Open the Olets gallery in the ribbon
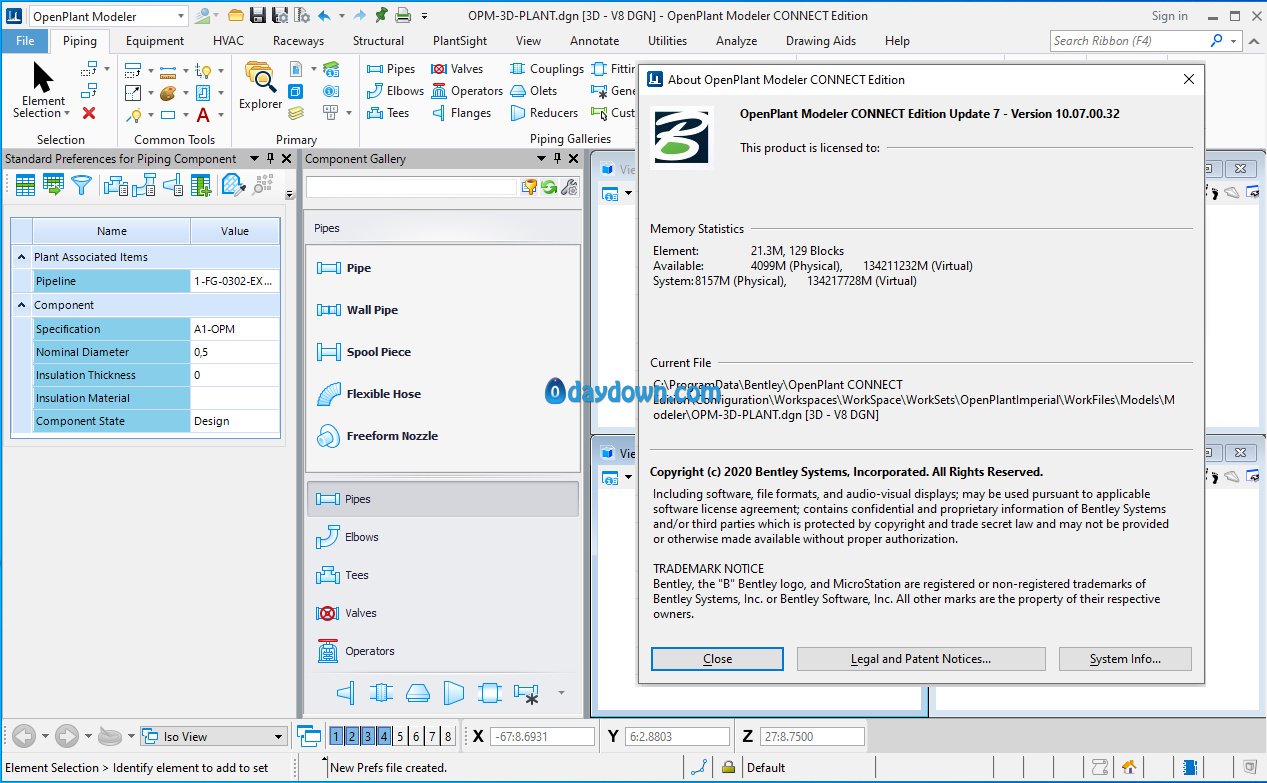The height and width of the screenshot is (783, 1267). coord(533,91)
